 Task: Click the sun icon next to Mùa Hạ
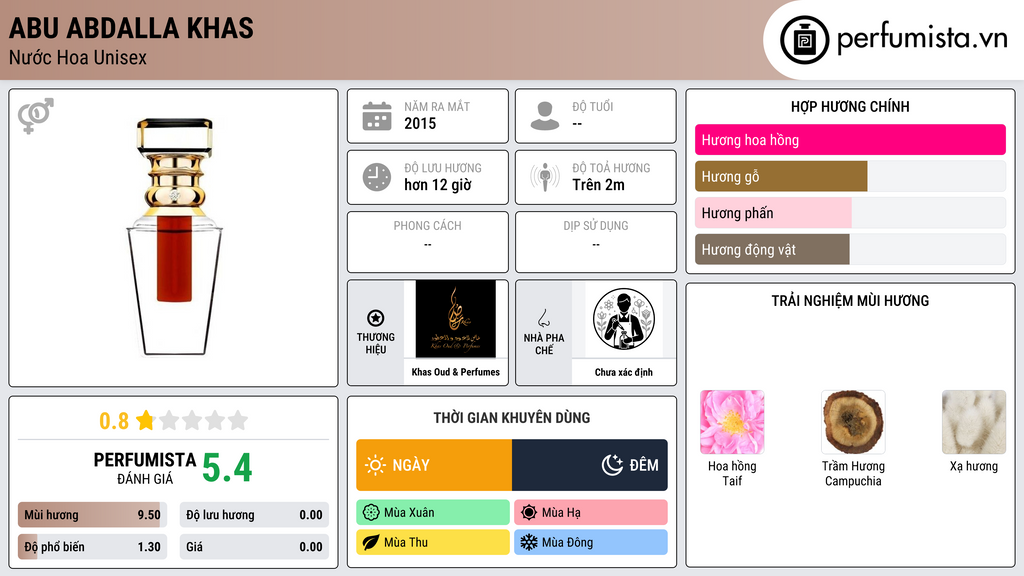click(529, 513)
